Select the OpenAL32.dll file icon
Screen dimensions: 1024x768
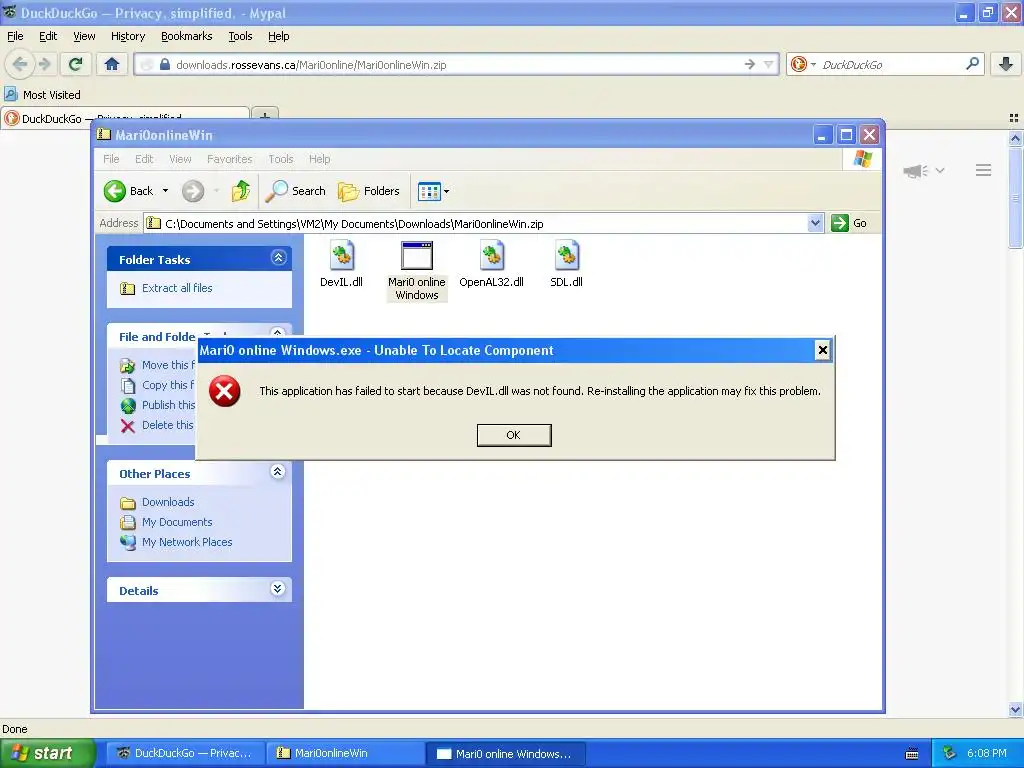[x=492, y=255]
